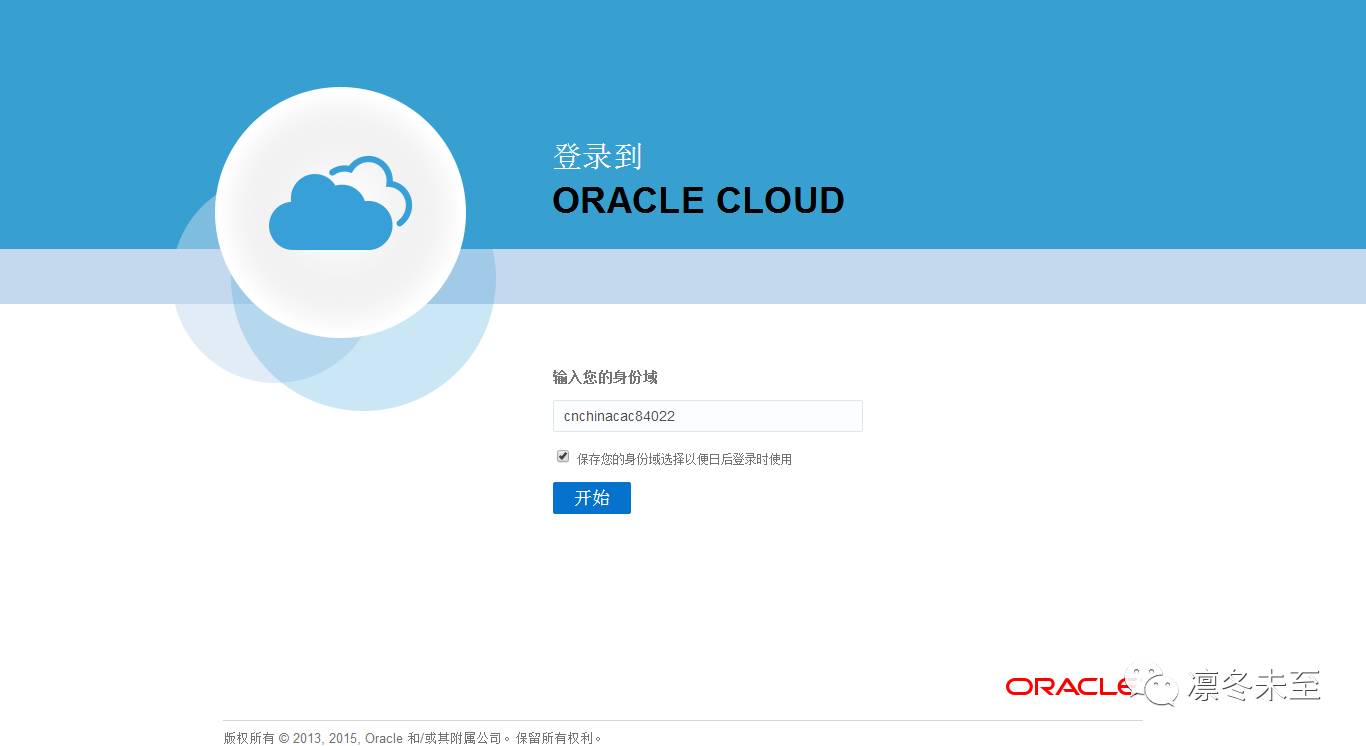The height and width of the screenshot is (746, 1366).
Task: Toggle the save identity domain checkbox
Action: (x=563, y=456)
